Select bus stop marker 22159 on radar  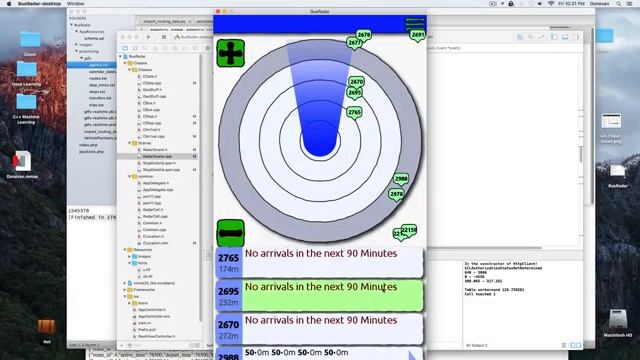click(409, 231)
